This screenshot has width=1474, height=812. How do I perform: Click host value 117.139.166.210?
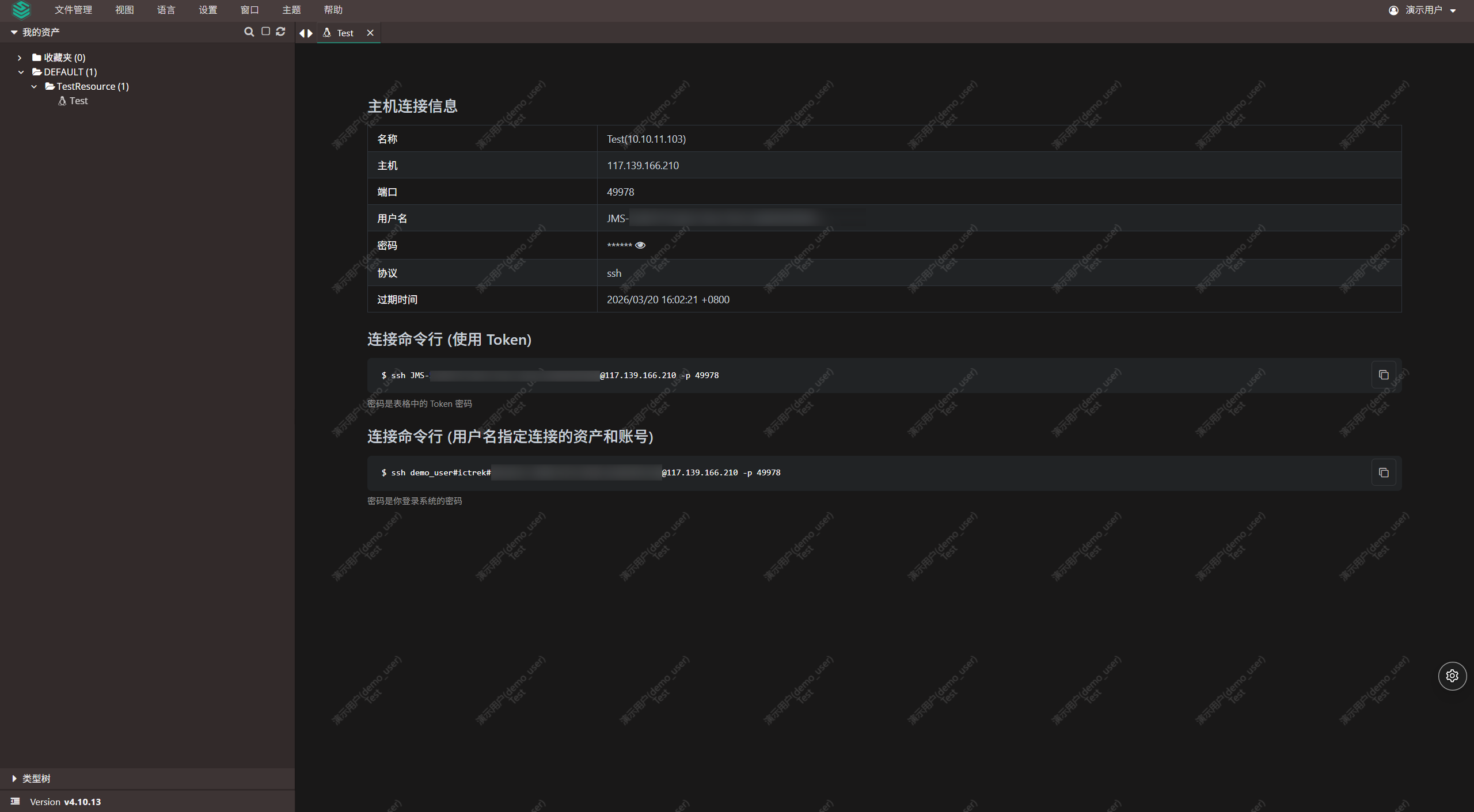pyautogui.click(x=643, y=166)
